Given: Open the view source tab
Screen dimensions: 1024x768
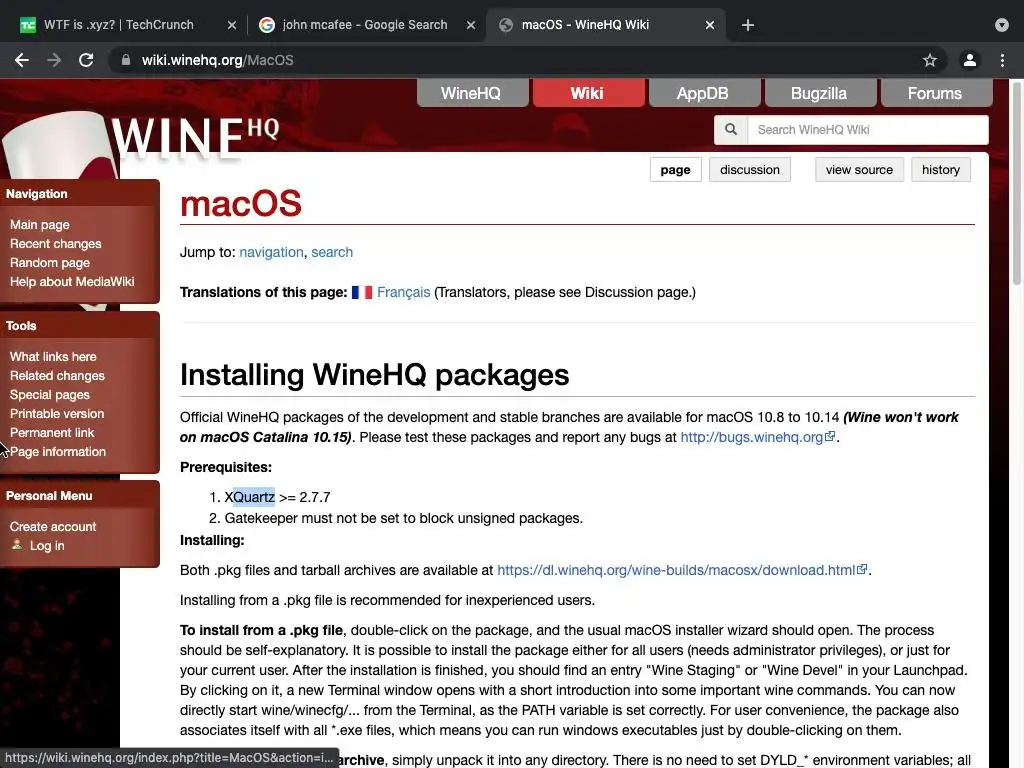Looking at the screenshot, I should [x=859, y=170].
